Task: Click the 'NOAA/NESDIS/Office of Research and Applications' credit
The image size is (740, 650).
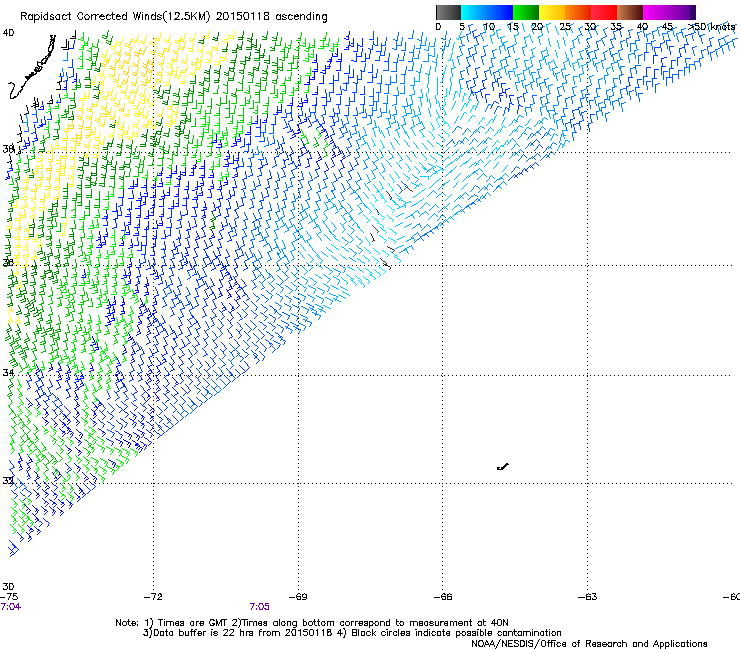Action: point(589,644)
